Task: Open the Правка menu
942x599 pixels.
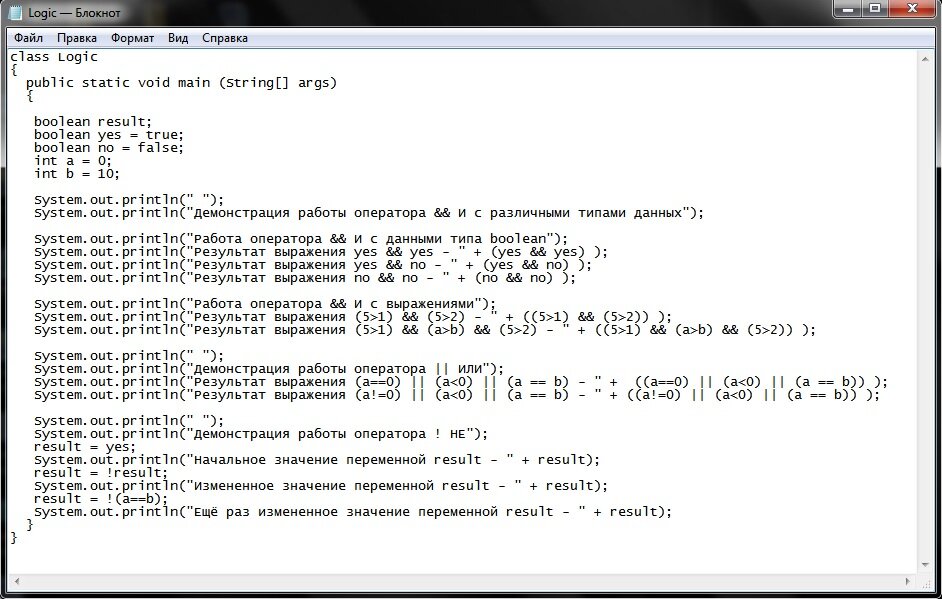Action: [x=76, y=38]
